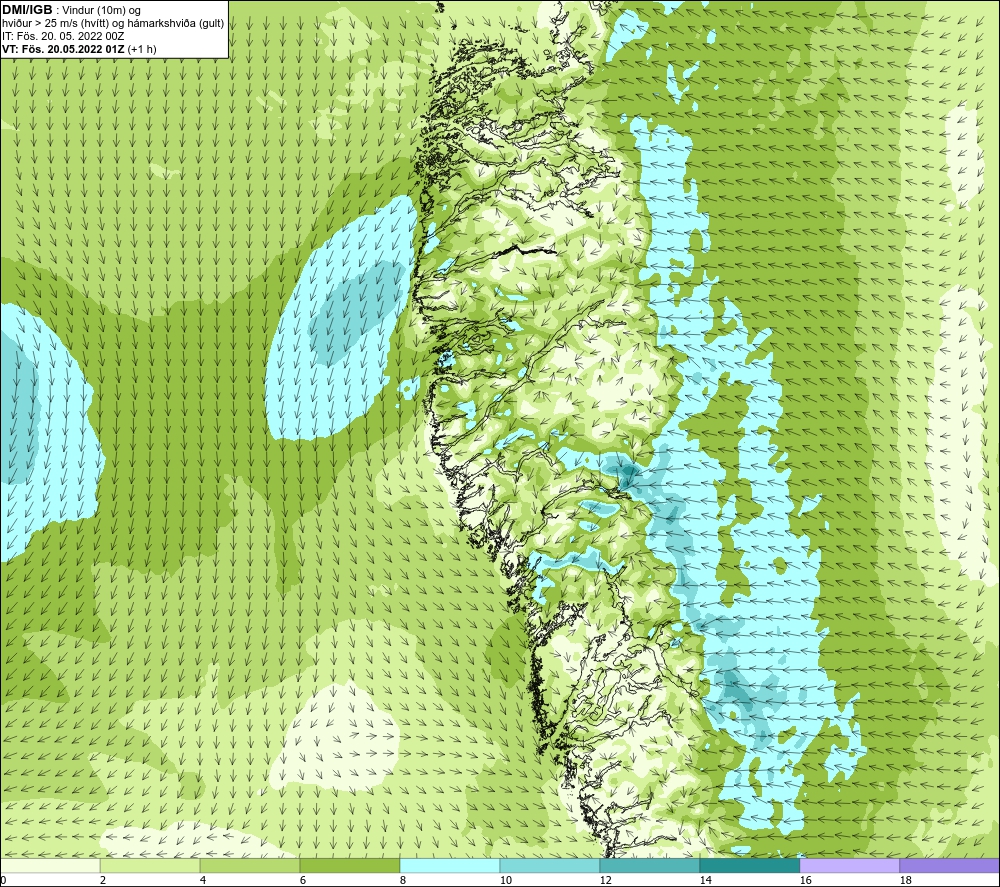1000x887 pixels.
Task: Click the 'DMI/IGB' title text
Action: tap(27, 10)
